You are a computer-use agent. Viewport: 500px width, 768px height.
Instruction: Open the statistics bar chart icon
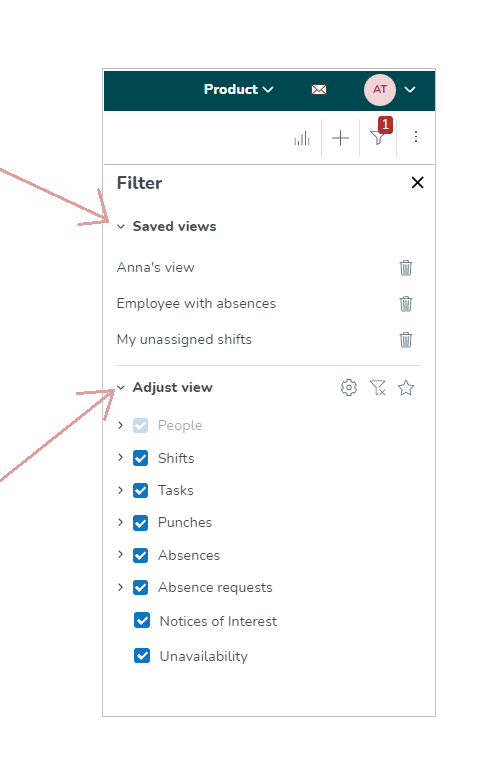pos(302,138)
